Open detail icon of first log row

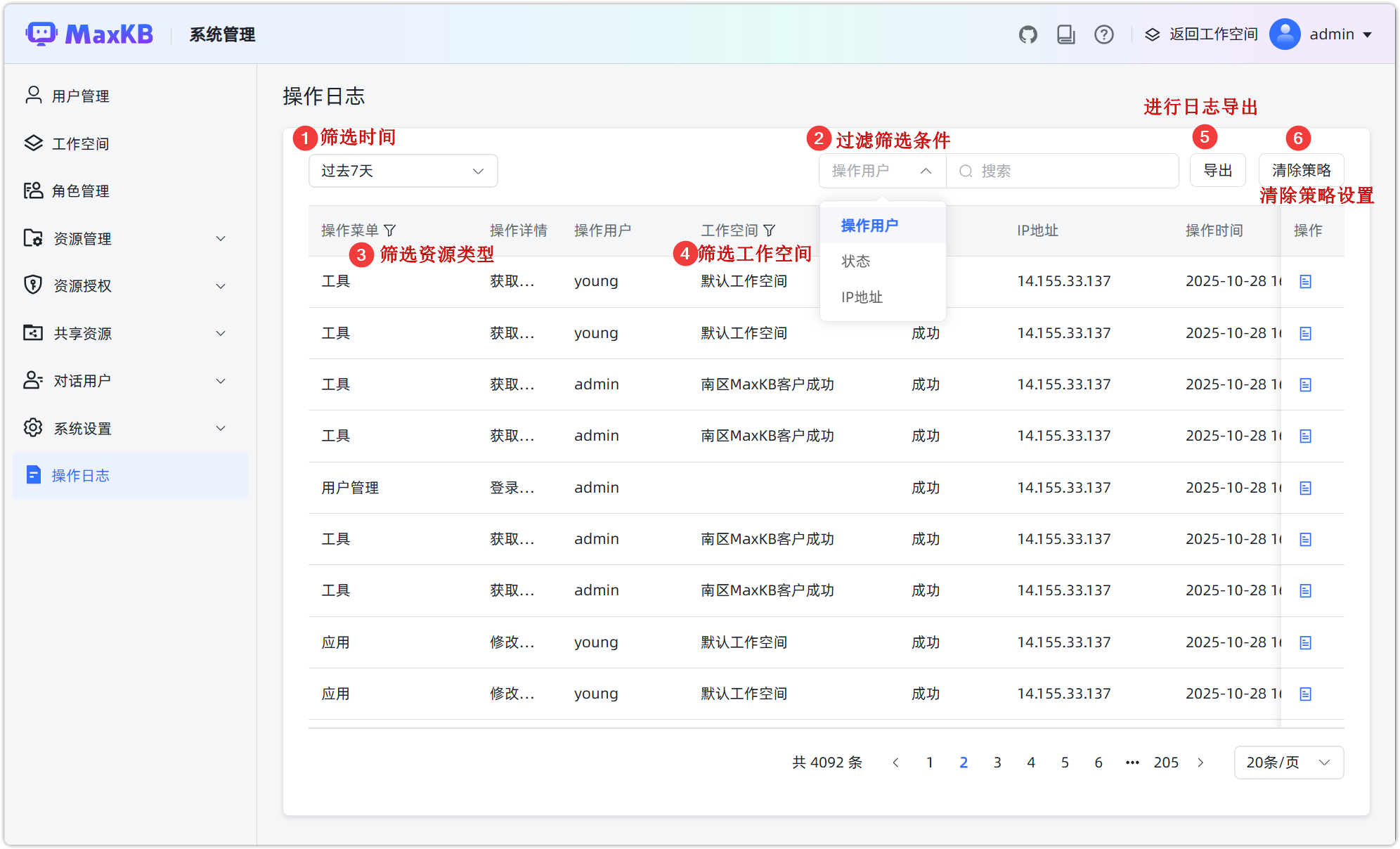coord(1305,282)
